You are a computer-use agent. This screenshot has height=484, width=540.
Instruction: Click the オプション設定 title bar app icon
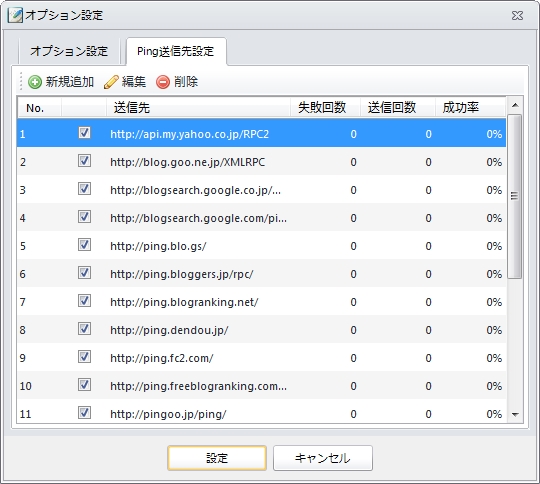coord(15,16)
